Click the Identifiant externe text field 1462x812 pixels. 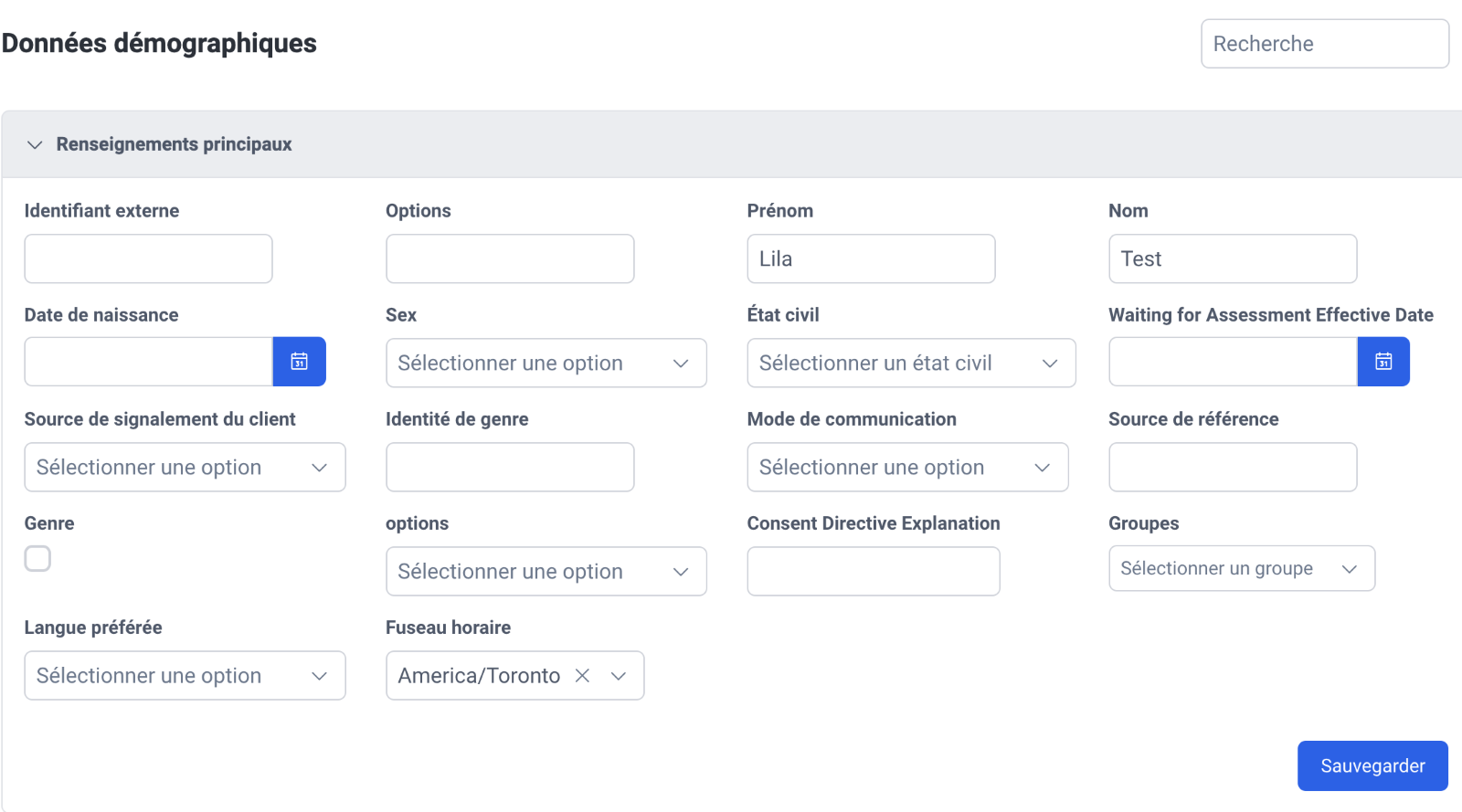point(148,258)
